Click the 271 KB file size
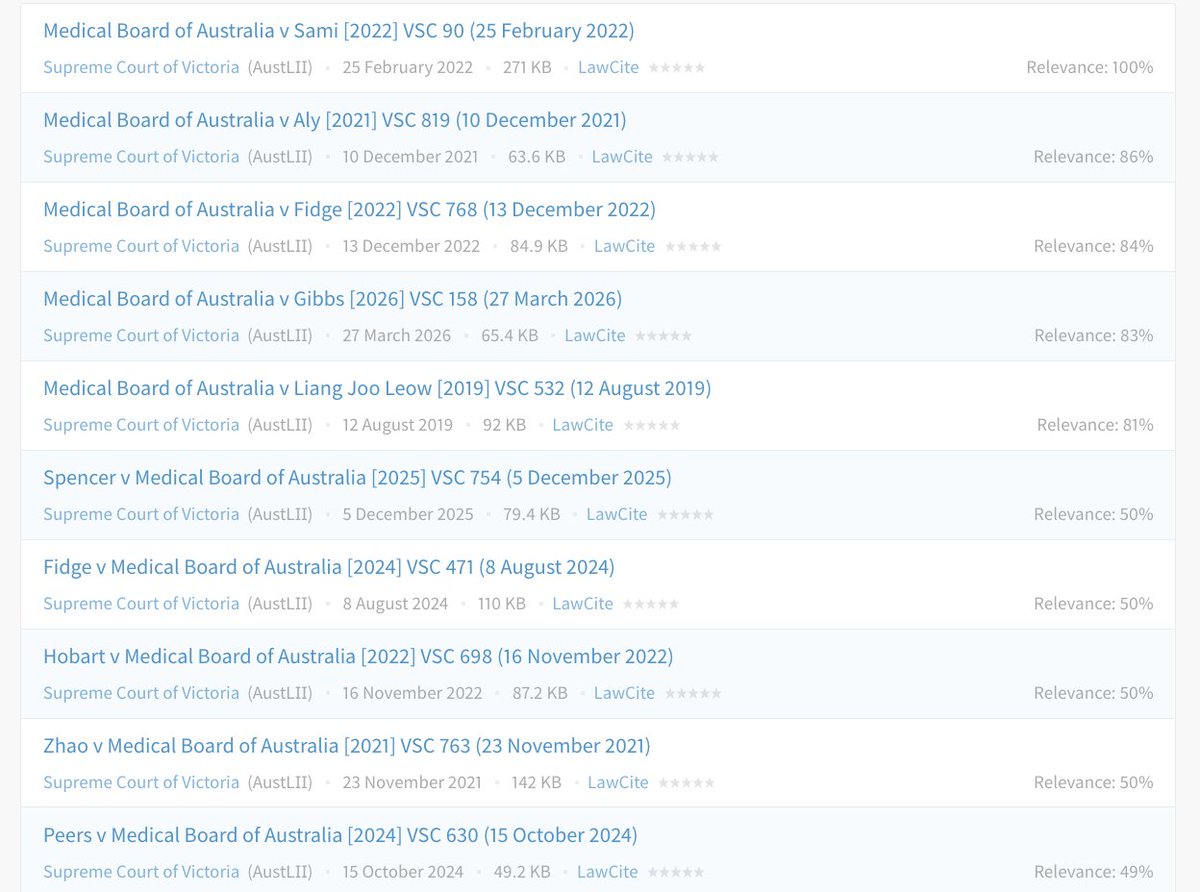The height and width of the screenshot is (892, 1200). 527,67
